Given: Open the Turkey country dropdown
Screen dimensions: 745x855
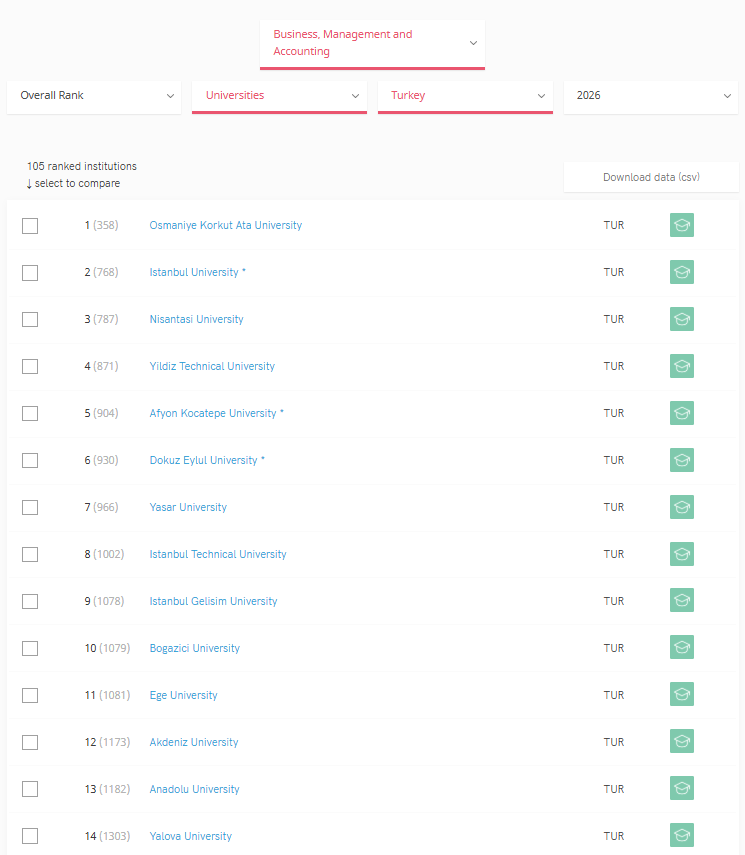Looking at the screenshot, I should (x=465, y=96).
